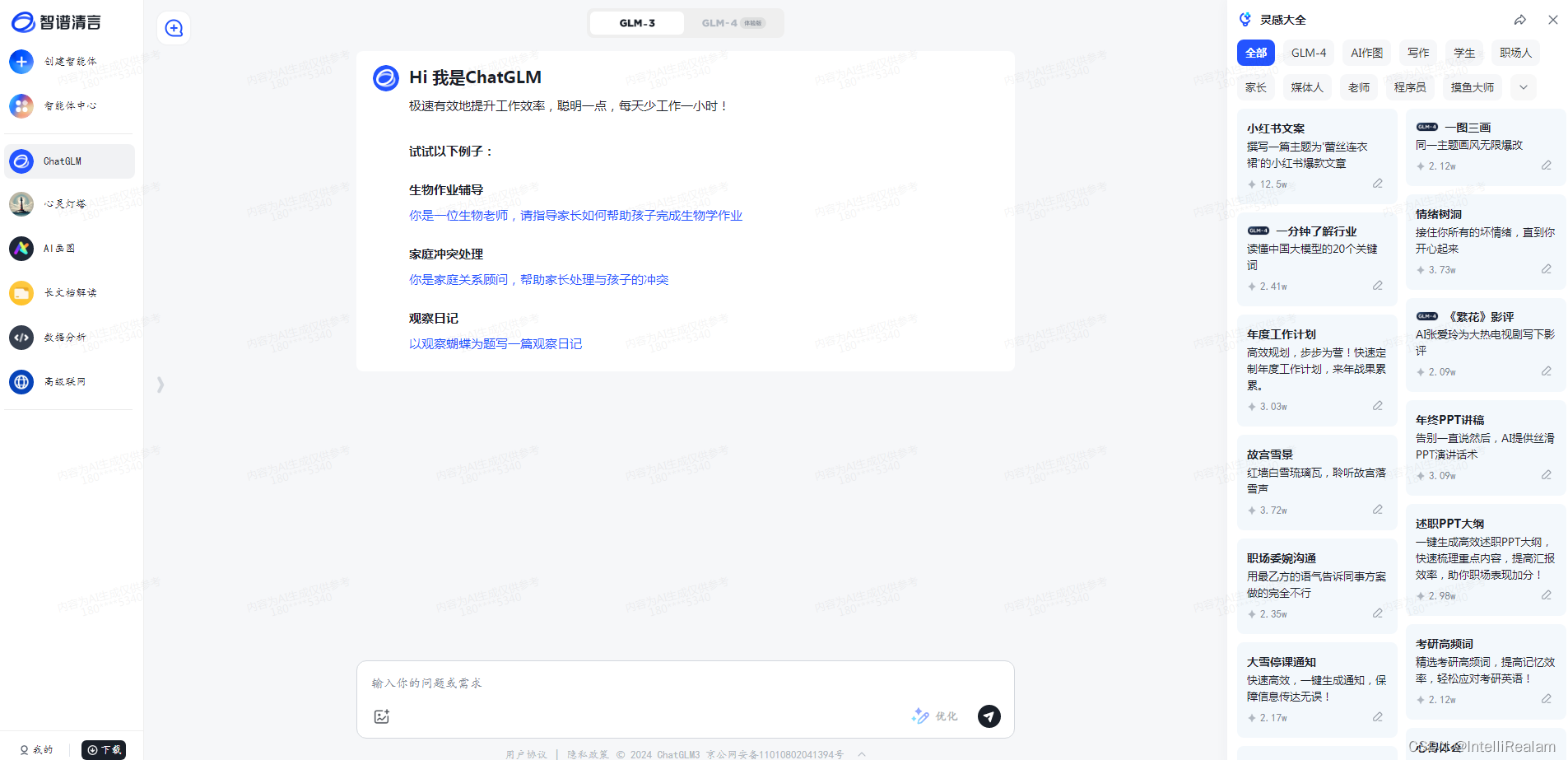Screen dimensions: 1568x760
Task: Close the 灵感大全 panel
Action: [1553, 20]
